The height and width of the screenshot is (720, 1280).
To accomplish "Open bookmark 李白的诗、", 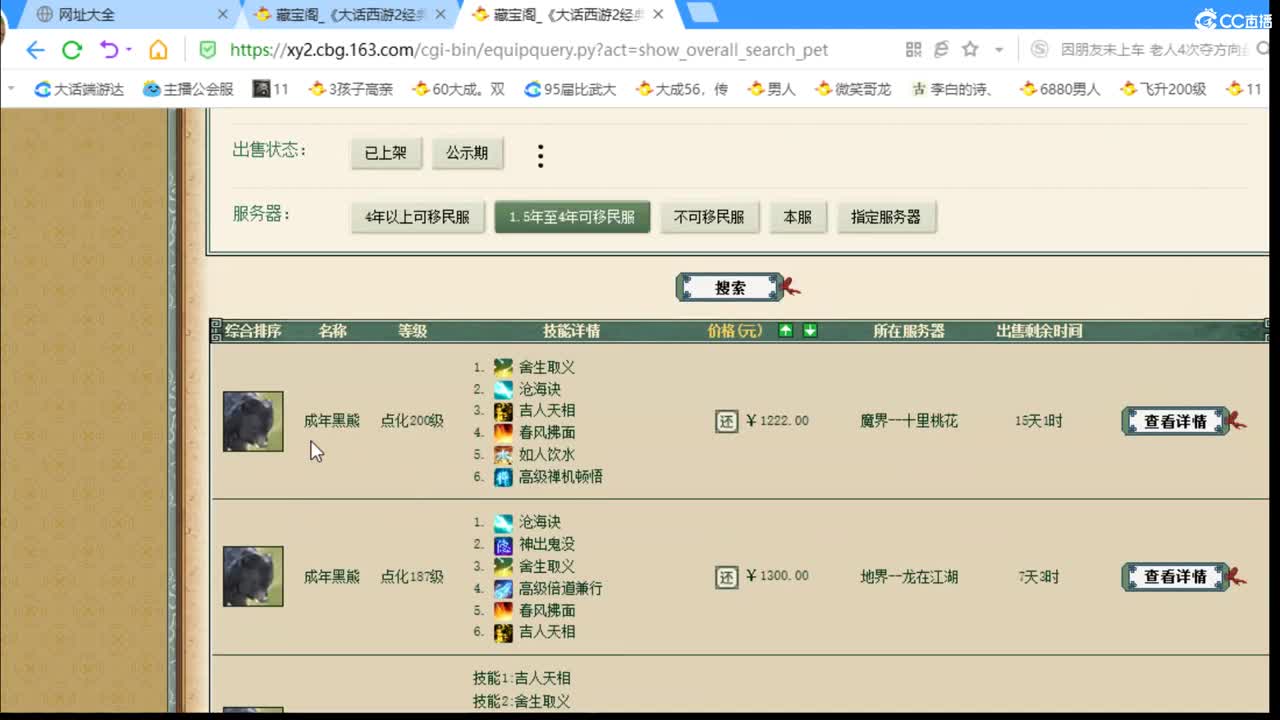I will 952,89.
